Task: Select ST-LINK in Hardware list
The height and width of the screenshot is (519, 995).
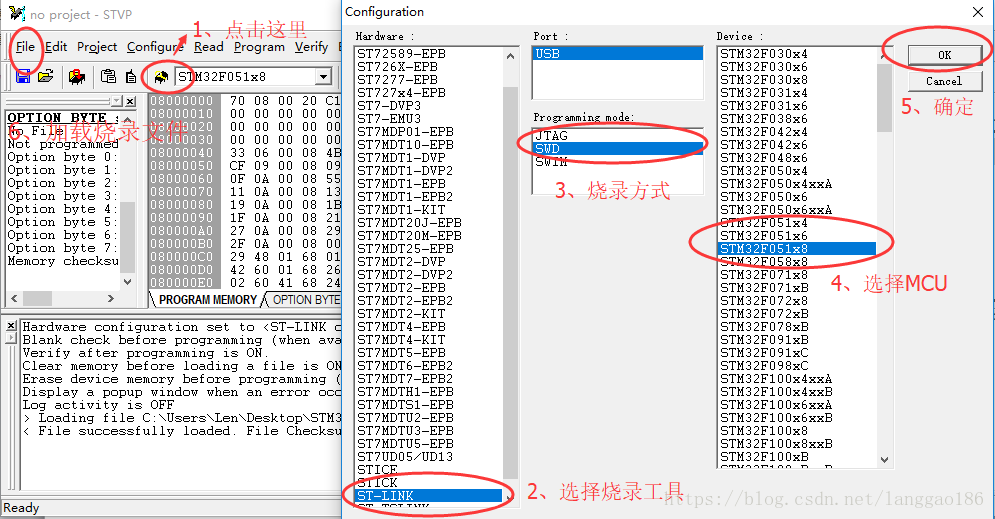Action: coord(429,496)
